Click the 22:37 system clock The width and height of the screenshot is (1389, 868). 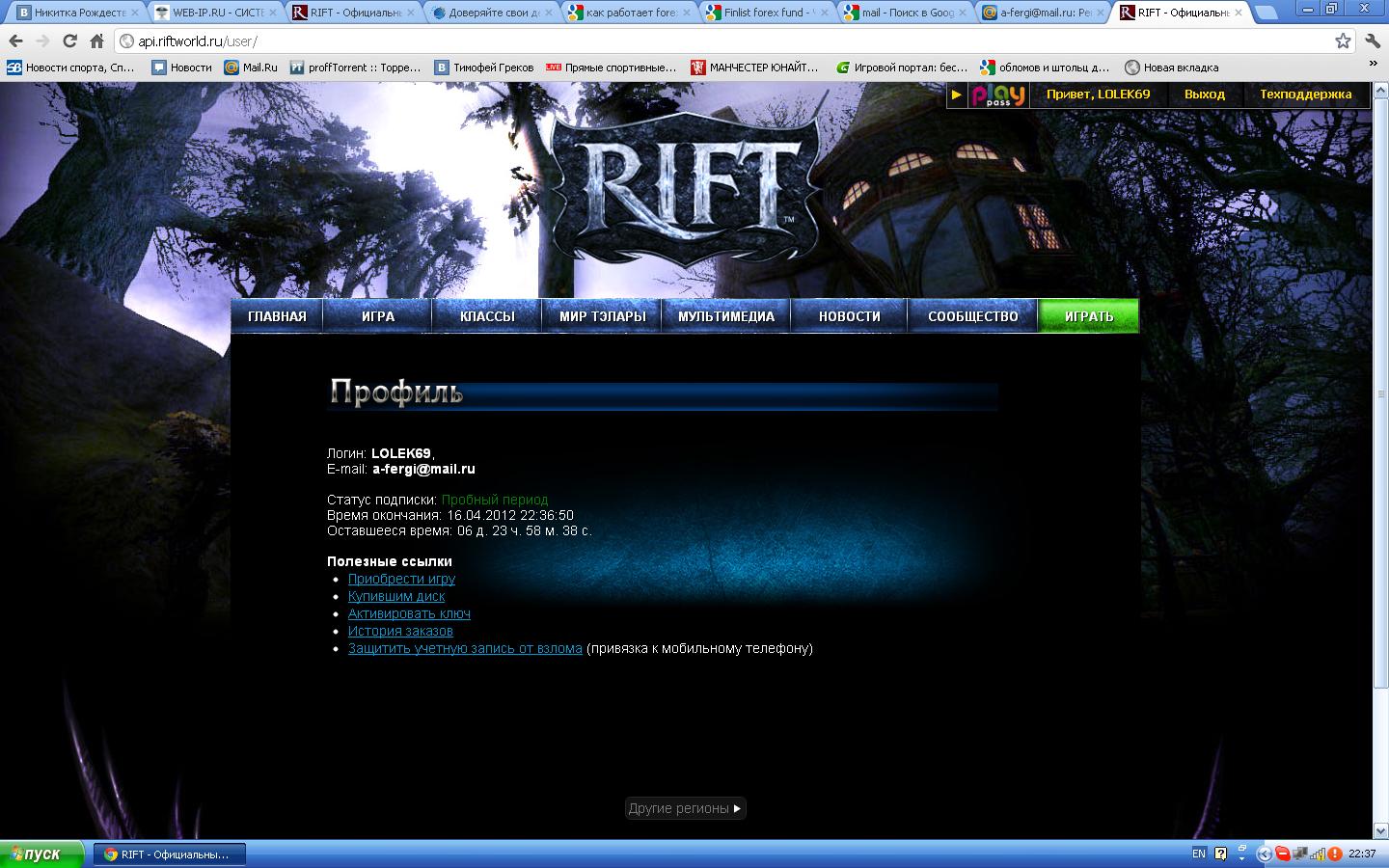pyautogui.click(x=1362, y=854)
